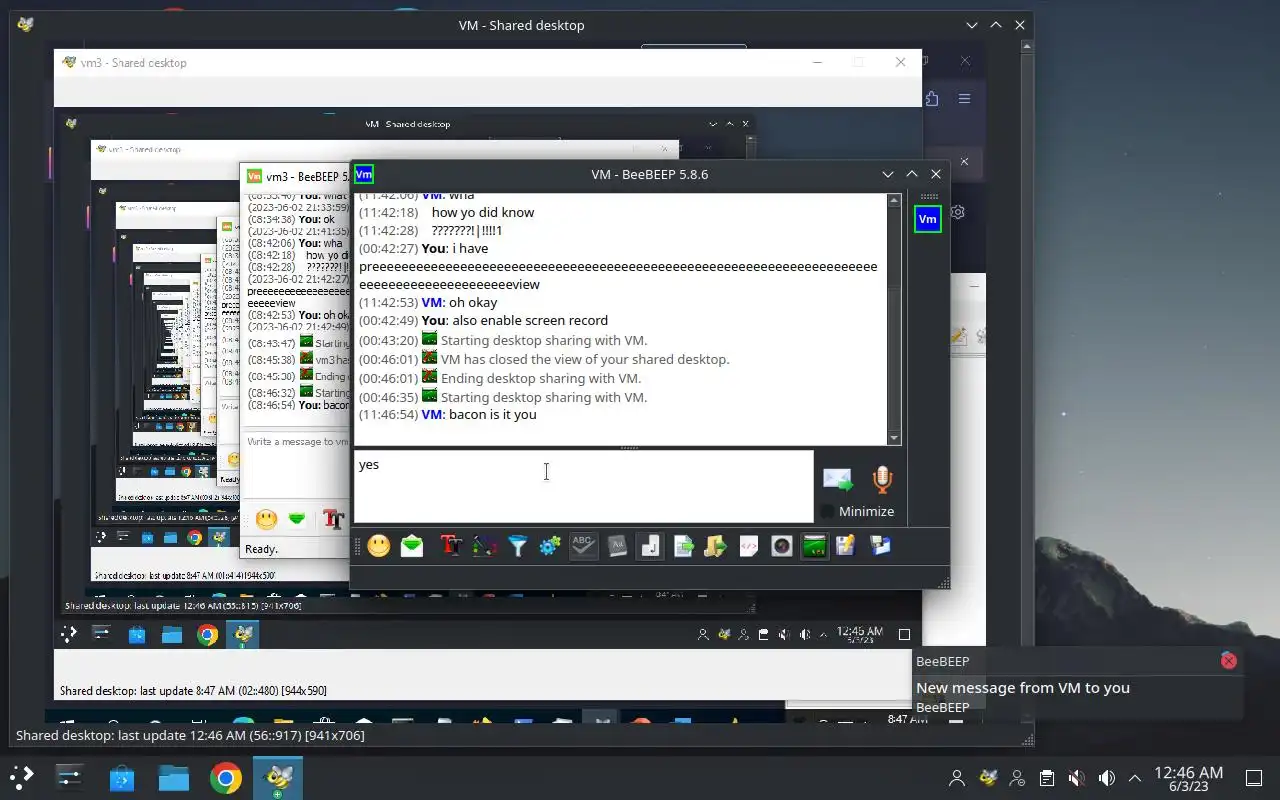Click the last toolbar floppy icon
The width and height of the screenshot is (1280, 800).
(880, 546)
